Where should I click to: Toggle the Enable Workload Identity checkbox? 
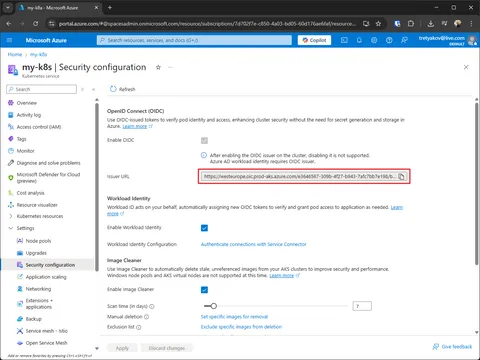coord(204,228)
